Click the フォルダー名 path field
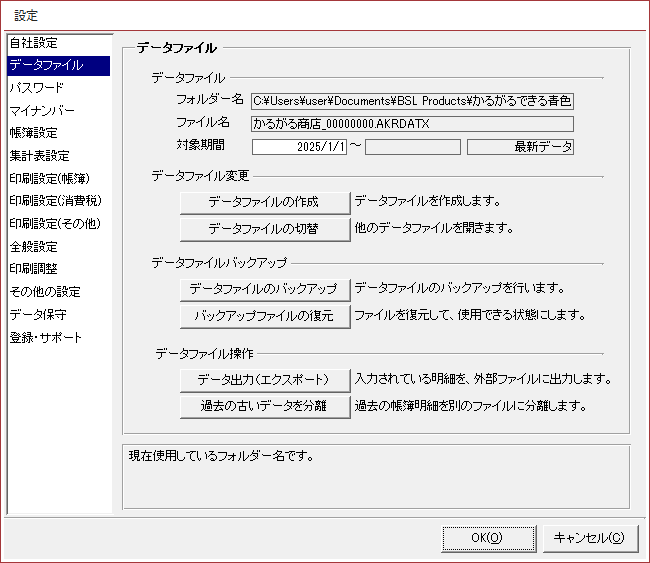 (412, 101)
